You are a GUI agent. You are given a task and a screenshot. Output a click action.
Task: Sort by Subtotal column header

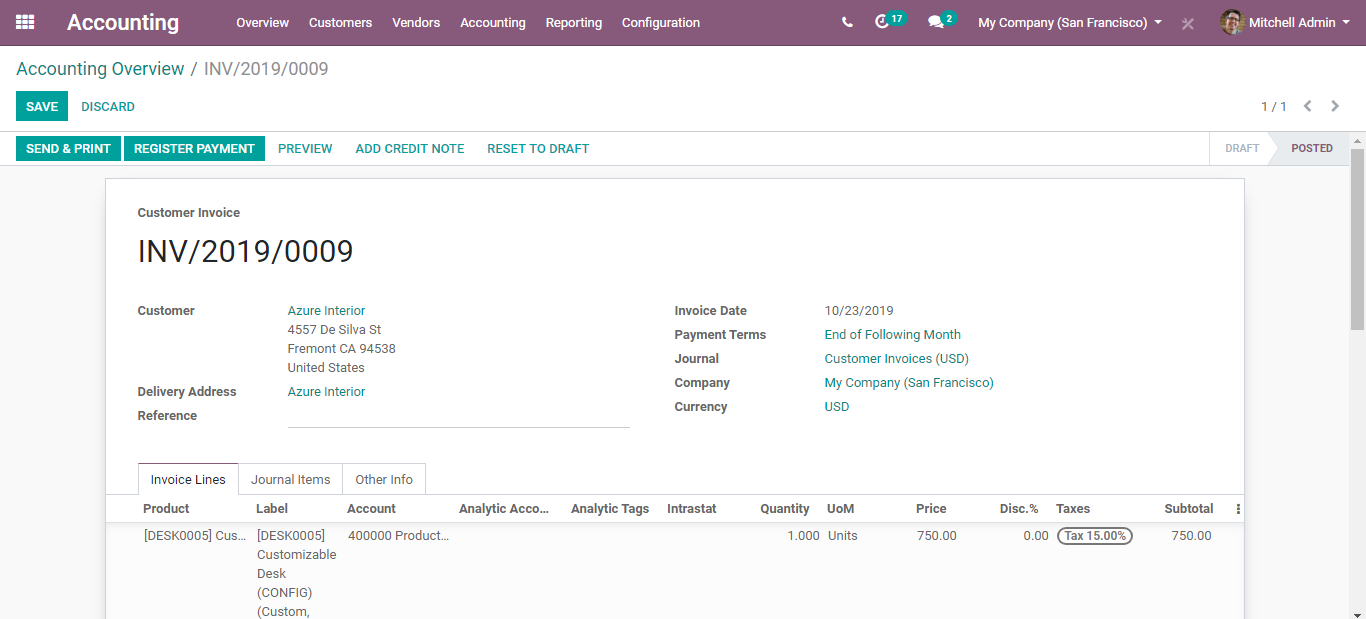click(1189, 509)
